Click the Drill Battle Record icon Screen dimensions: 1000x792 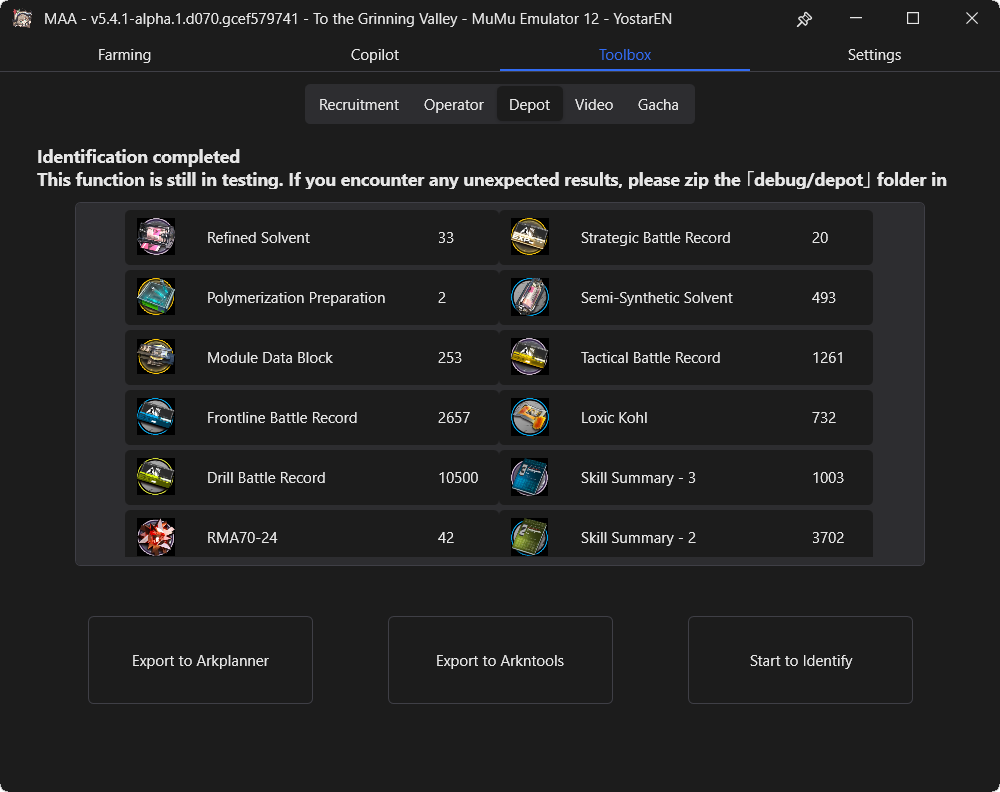(156, 477)
